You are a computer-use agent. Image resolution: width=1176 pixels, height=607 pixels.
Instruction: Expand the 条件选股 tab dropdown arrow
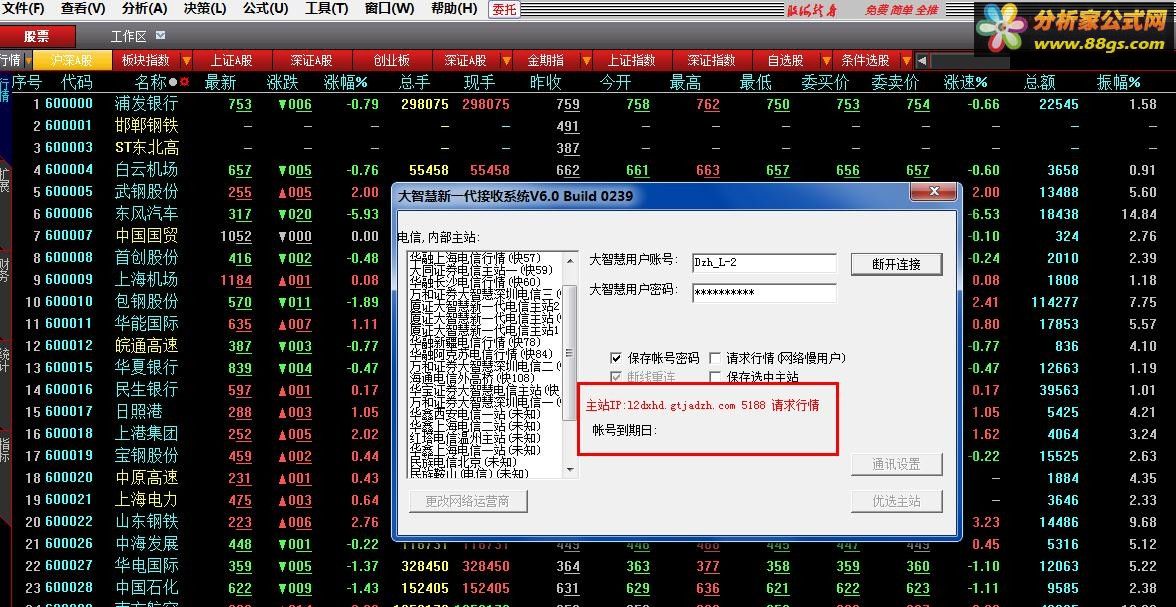(x=907, y=60)
